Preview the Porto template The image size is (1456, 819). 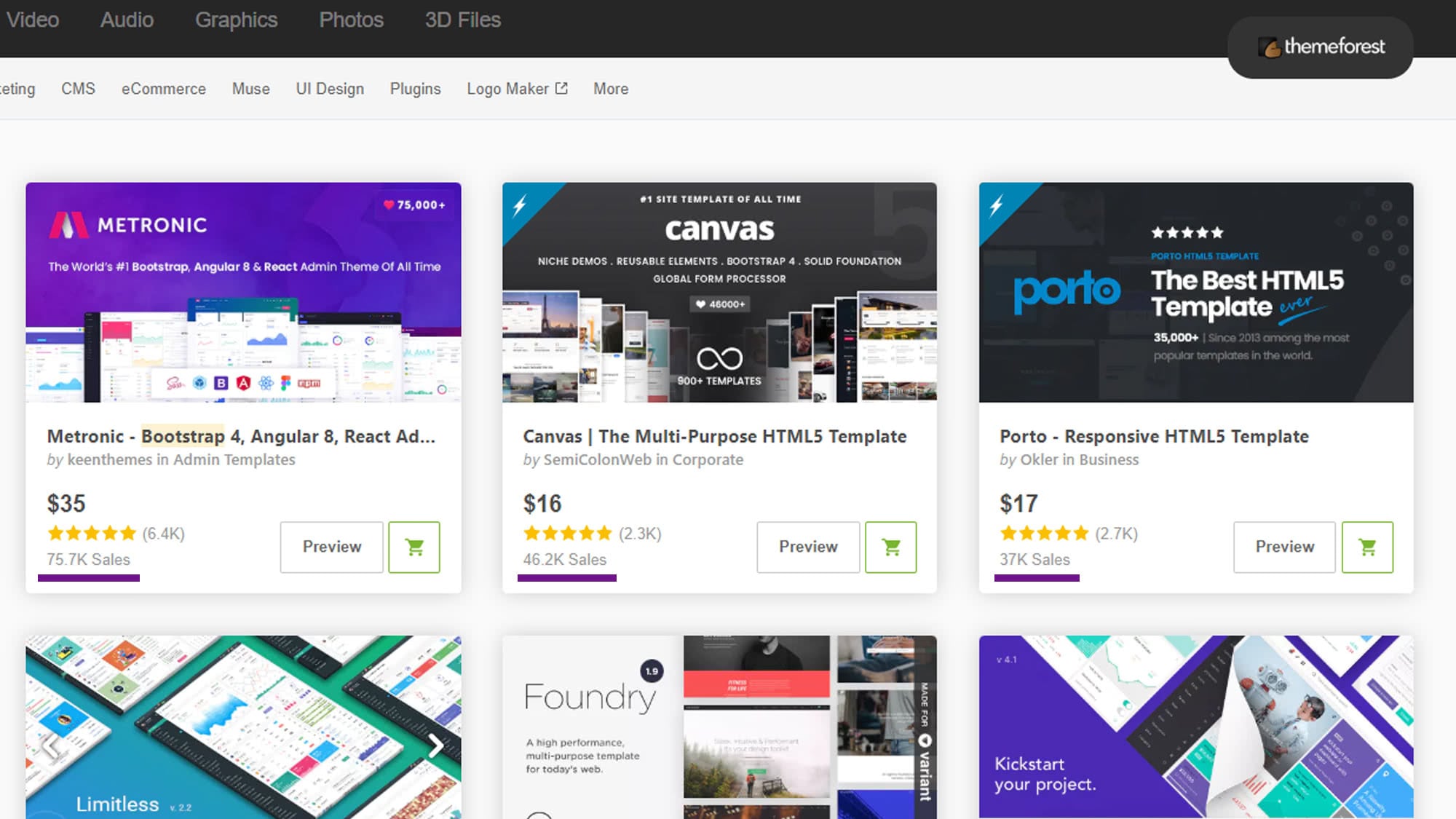(1284, 547)
